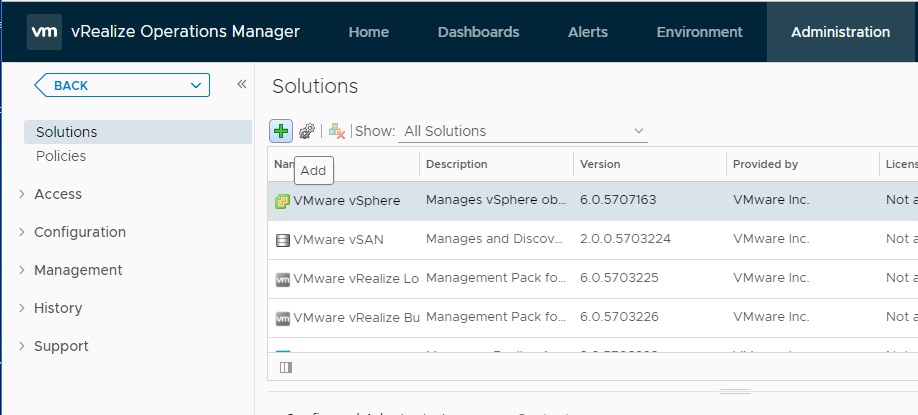This screenshot has height=415, width=918.
Task: Click version 2.0.0.5703224 cell
Action: [x=625, y=239]
